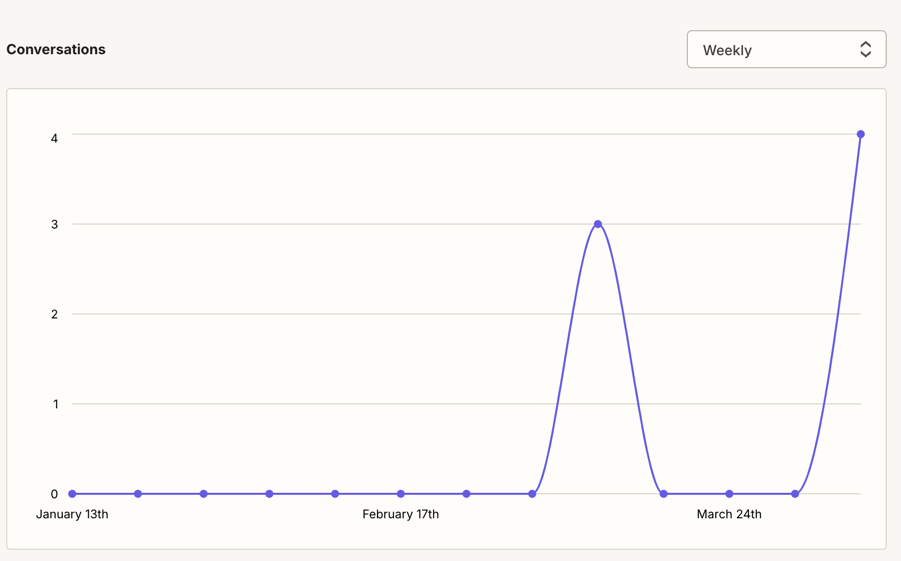This screenshot has width=901, height=561.
Task: Click the zero data point just before the 3 peak
Action: [532, 494]
